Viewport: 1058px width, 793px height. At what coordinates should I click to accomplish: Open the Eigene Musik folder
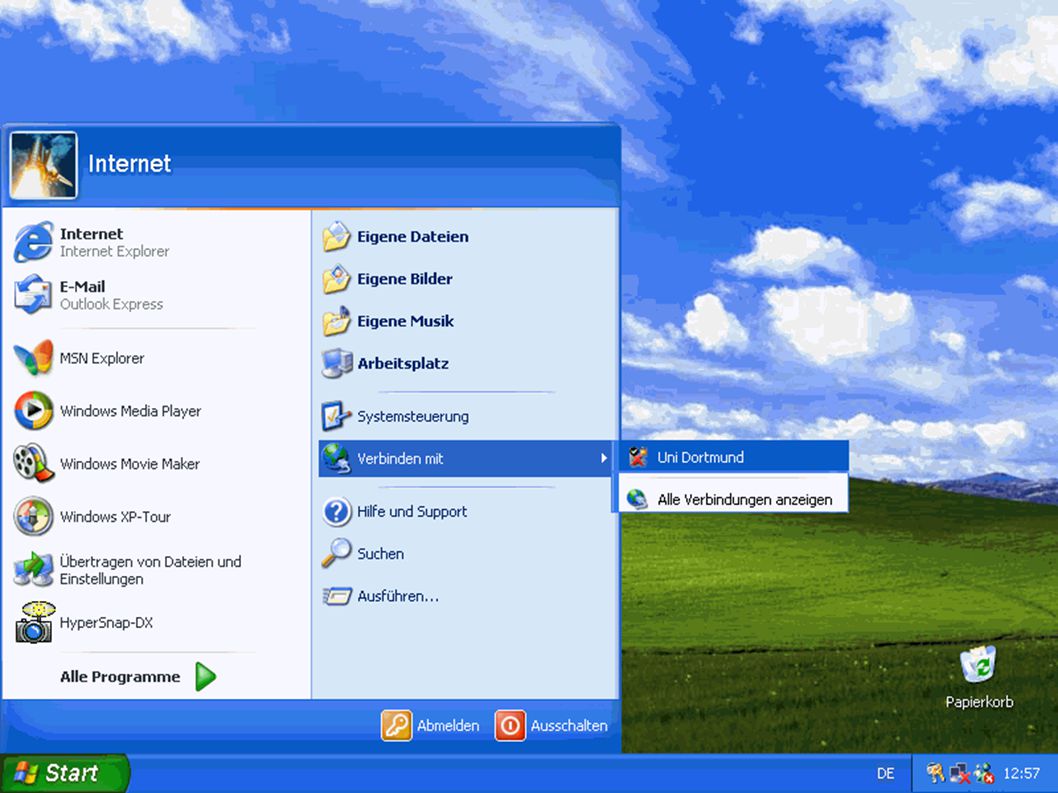(465, 321)
